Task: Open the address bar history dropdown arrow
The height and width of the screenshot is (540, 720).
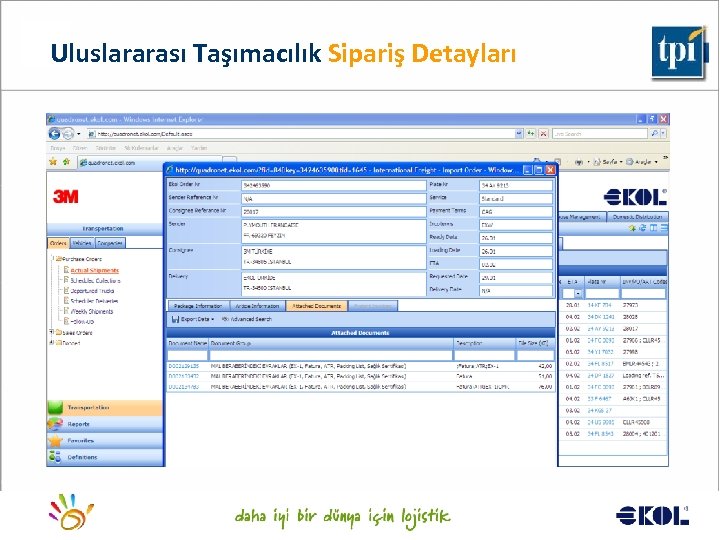Action: point(519,134)
